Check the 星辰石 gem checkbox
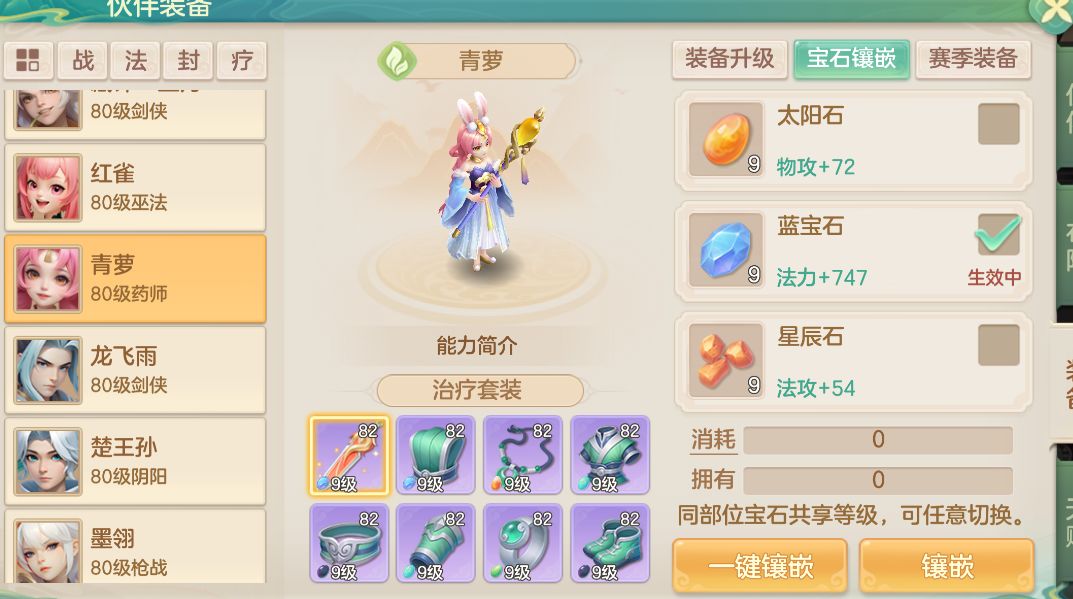 [x=998, y=345]
